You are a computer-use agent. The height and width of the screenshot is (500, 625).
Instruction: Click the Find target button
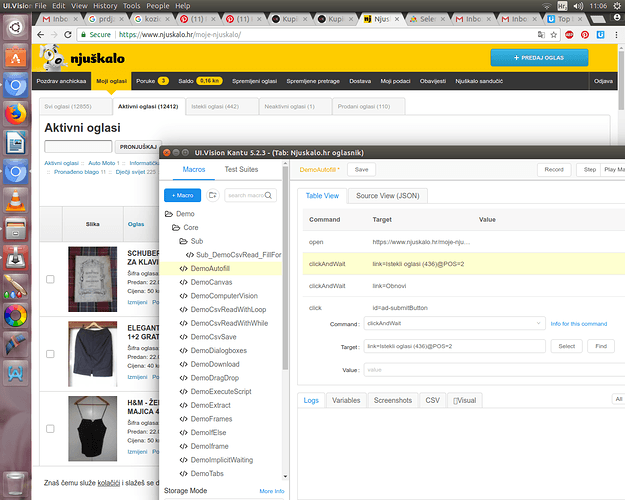point(601,346)
